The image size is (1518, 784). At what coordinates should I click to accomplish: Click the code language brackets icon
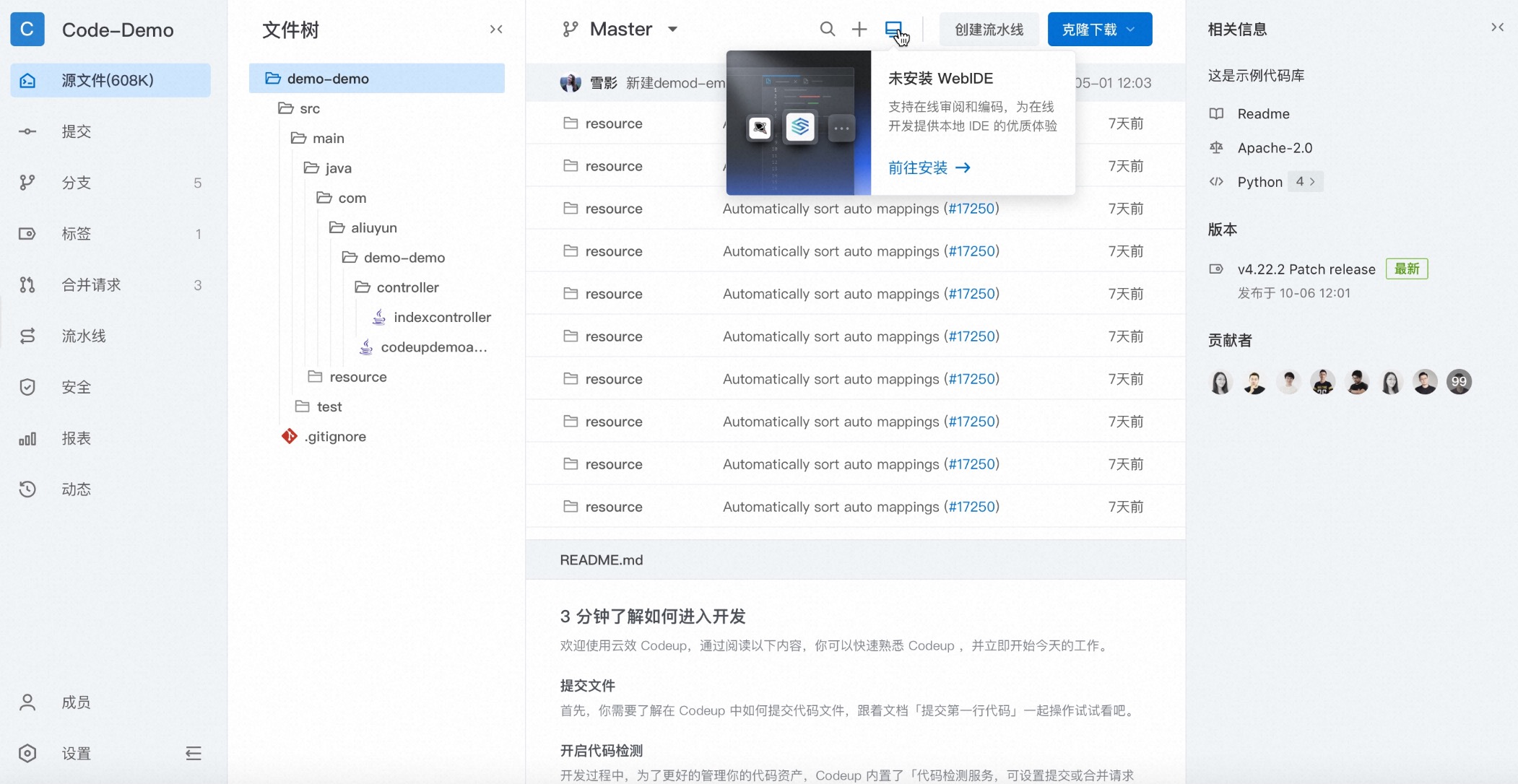click(x=1217, y=182)
